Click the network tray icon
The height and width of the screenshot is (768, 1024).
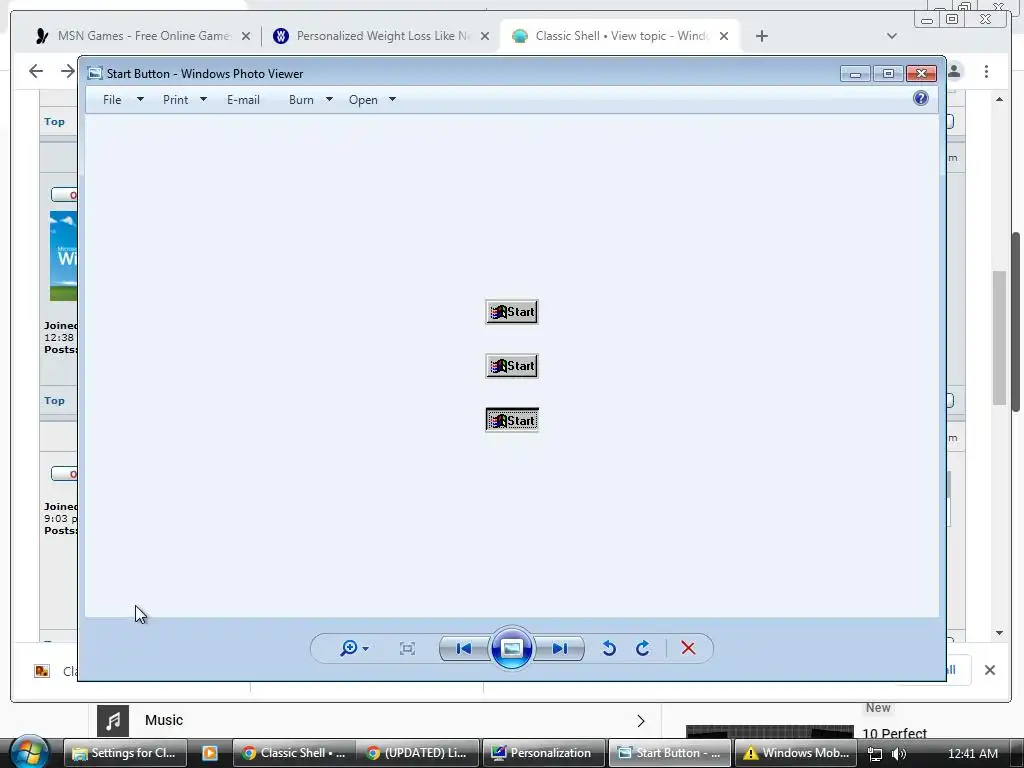pos(875,754)
